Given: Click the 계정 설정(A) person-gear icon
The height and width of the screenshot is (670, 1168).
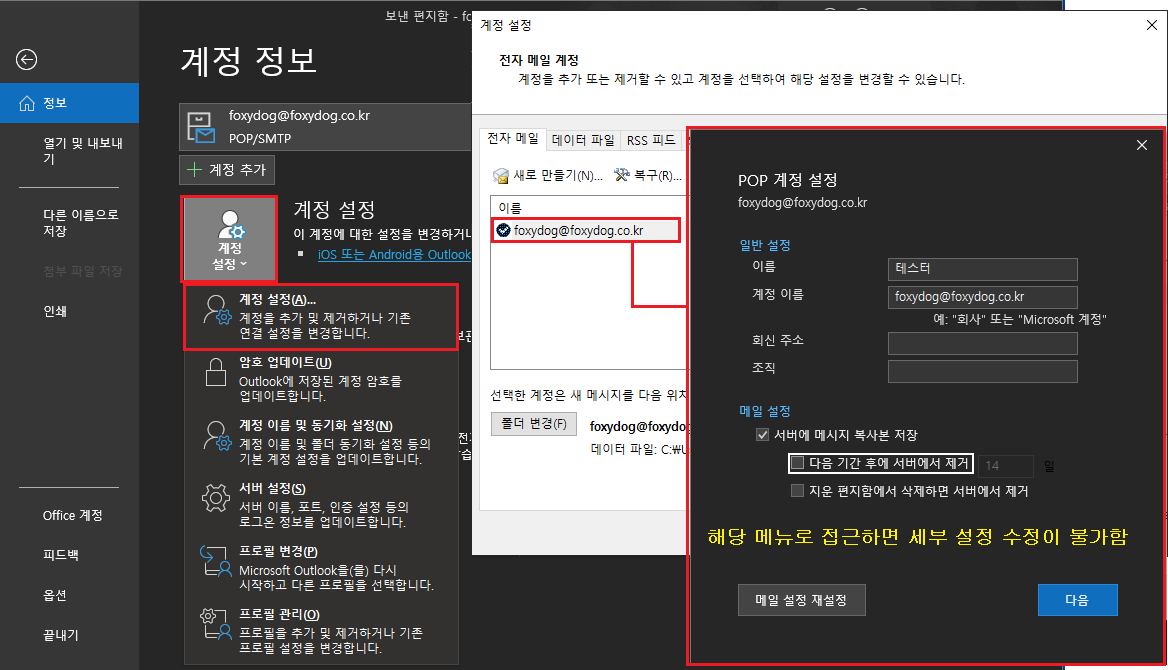Looking at the screenshot, I should click(x=217, y=310).
